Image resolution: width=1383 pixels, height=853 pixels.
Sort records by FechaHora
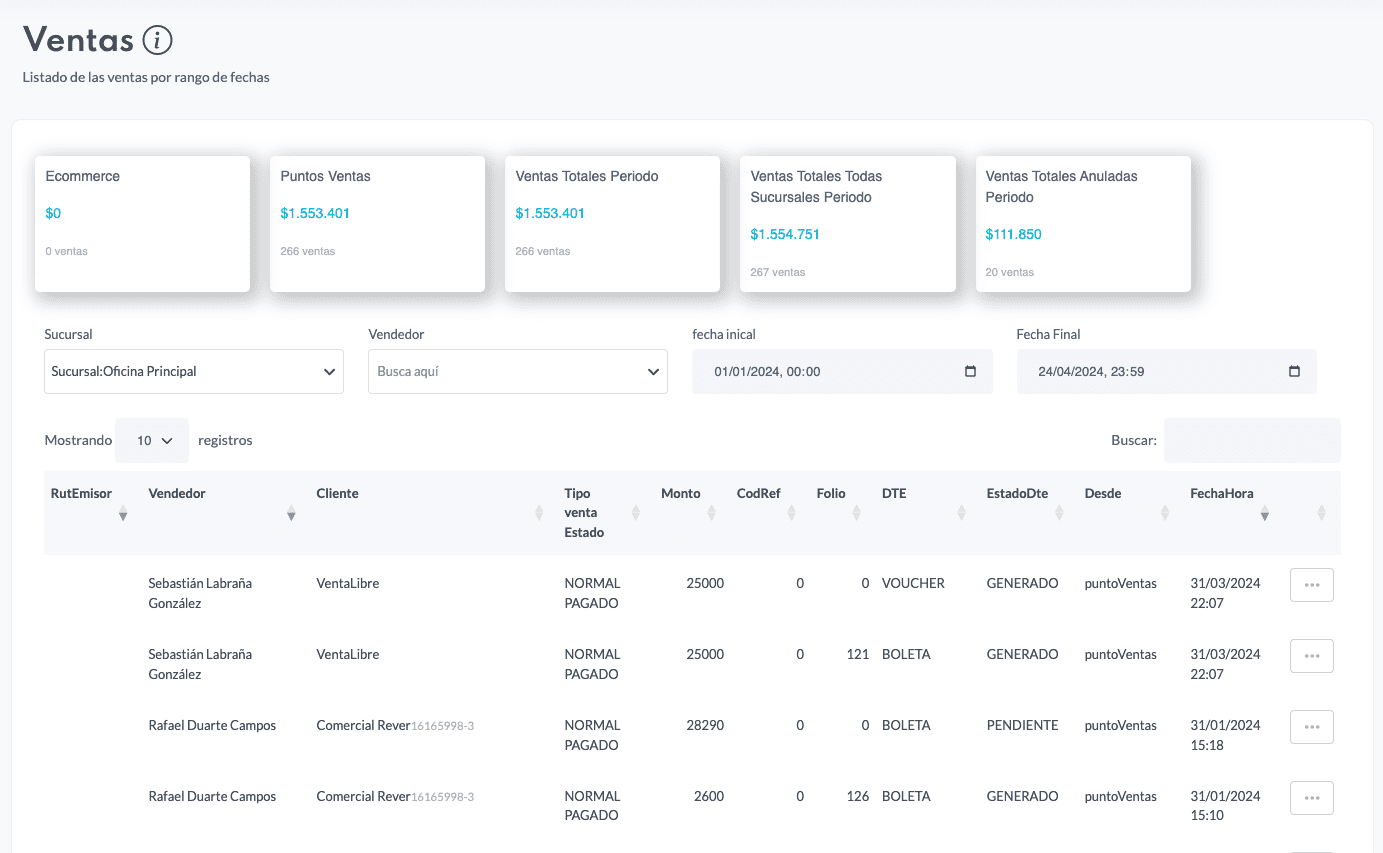click(x=1264, y=512)
